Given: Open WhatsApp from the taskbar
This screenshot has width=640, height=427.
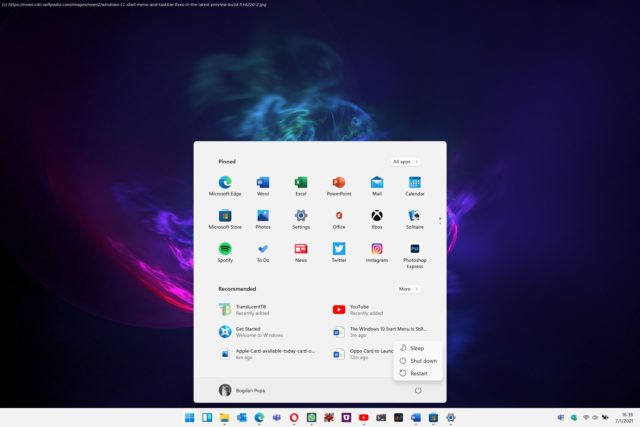Looking at the screenshot, I should 311,418.
